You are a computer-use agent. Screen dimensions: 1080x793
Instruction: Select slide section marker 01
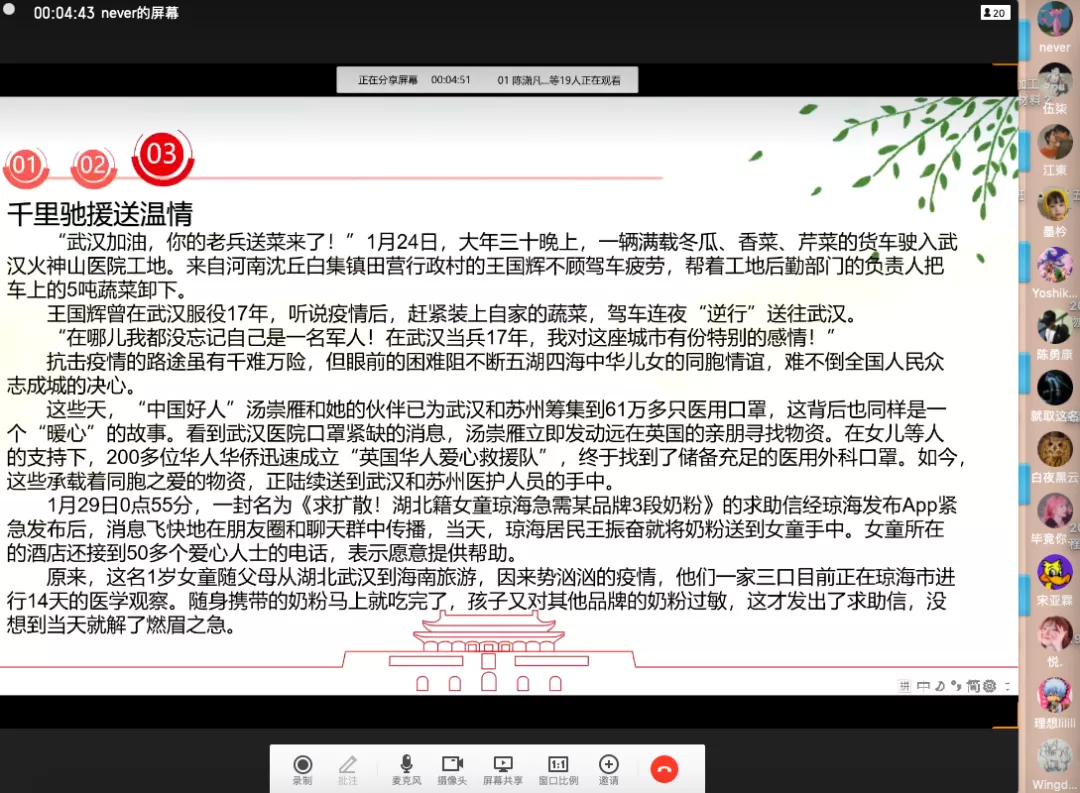(25, 166)
